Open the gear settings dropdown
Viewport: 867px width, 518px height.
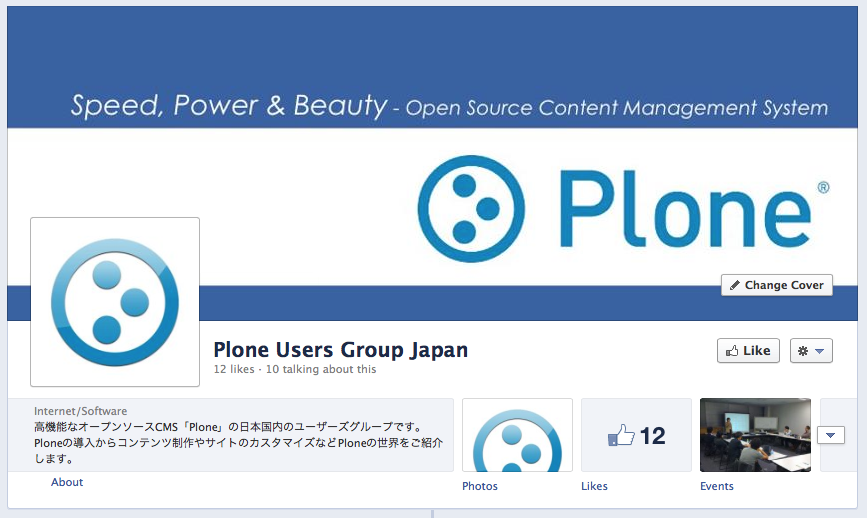pyautogui.click(x=811, y=350)
